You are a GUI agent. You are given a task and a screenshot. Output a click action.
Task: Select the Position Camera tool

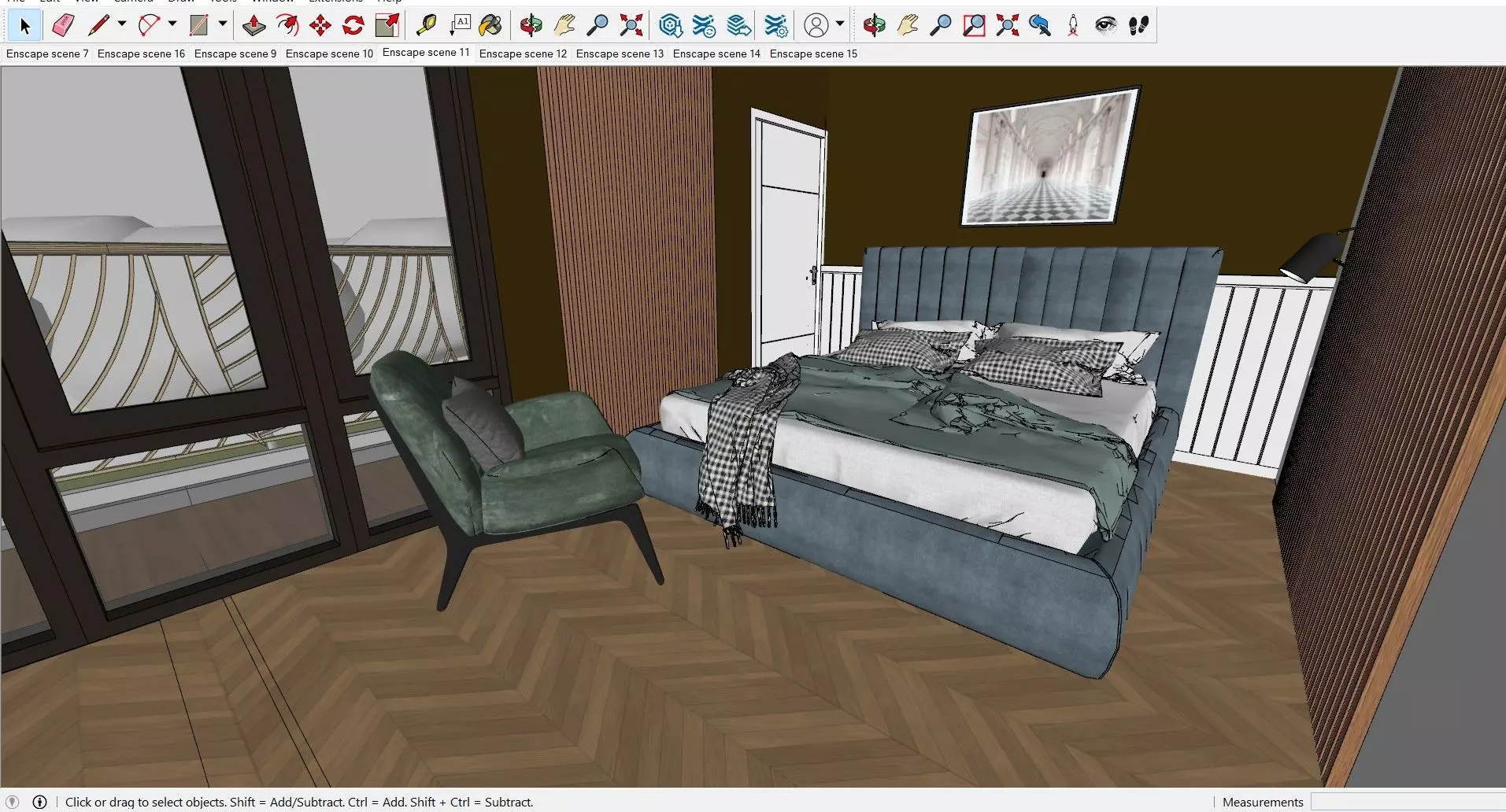point(1073,26)
